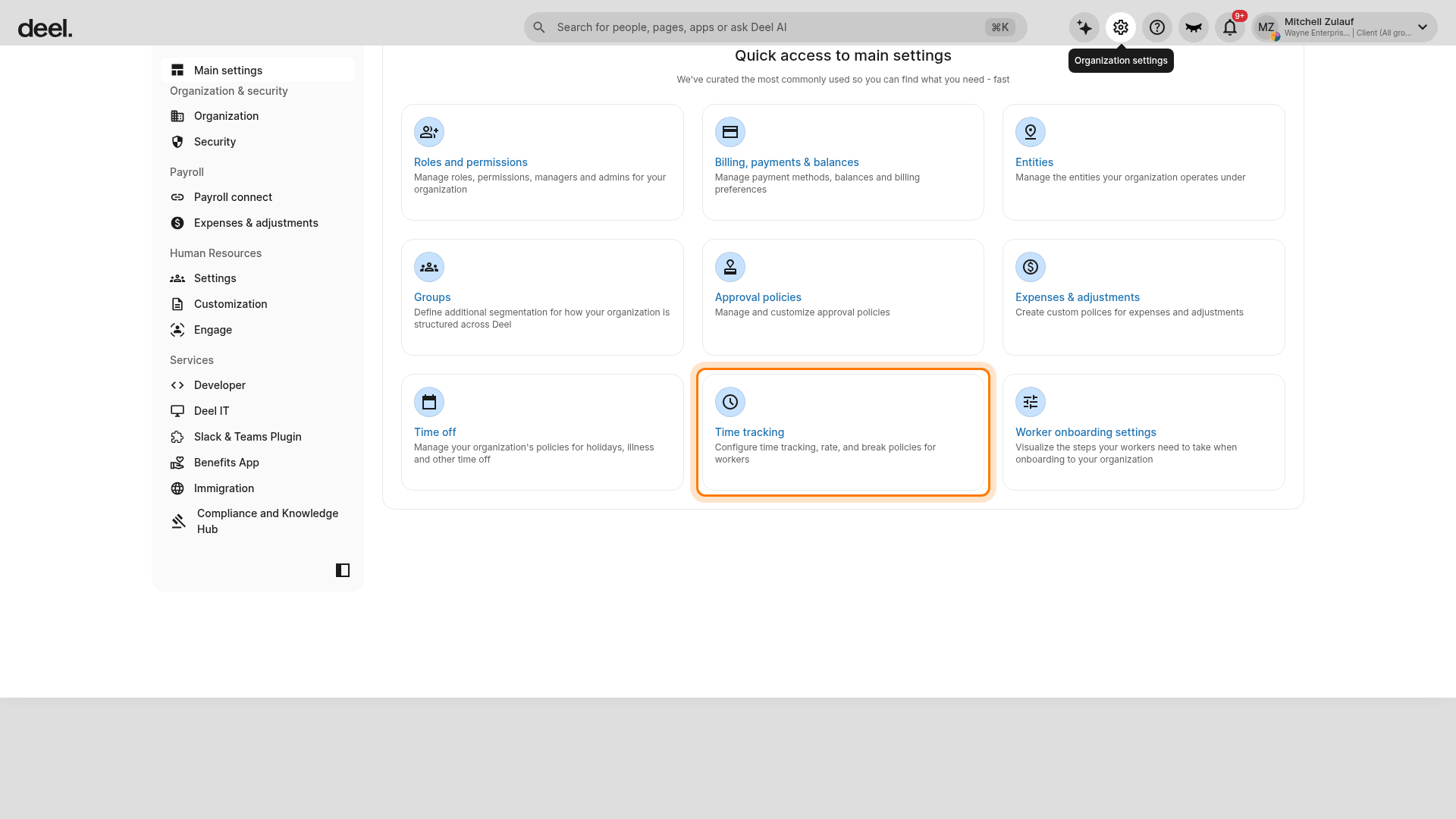The width and height of the screenshot is (1456, 819).
Task: Open Benefits App in the sidebar
Action: click(258, 463)
